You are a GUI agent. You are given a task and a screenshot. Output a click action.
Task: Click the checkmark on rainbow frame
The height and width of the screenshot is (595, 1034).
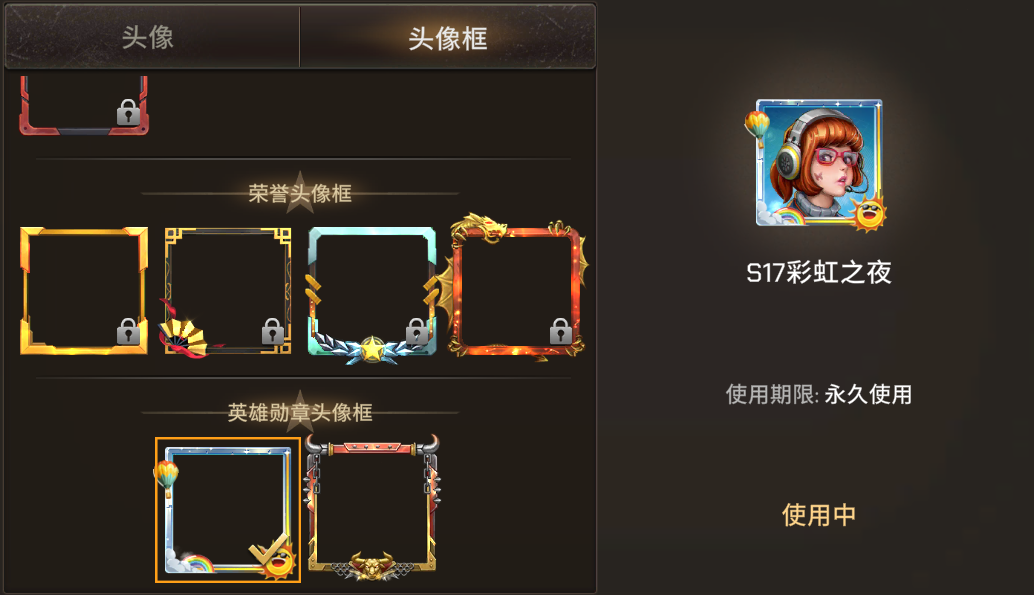[x=268, y=549]
